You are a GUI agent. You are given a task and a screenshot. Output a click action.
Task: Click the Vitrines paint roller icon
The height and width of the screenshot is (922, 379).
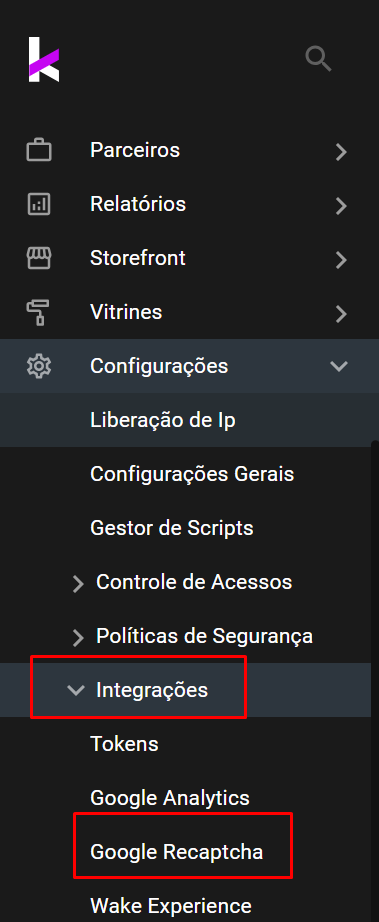[39, 312]
